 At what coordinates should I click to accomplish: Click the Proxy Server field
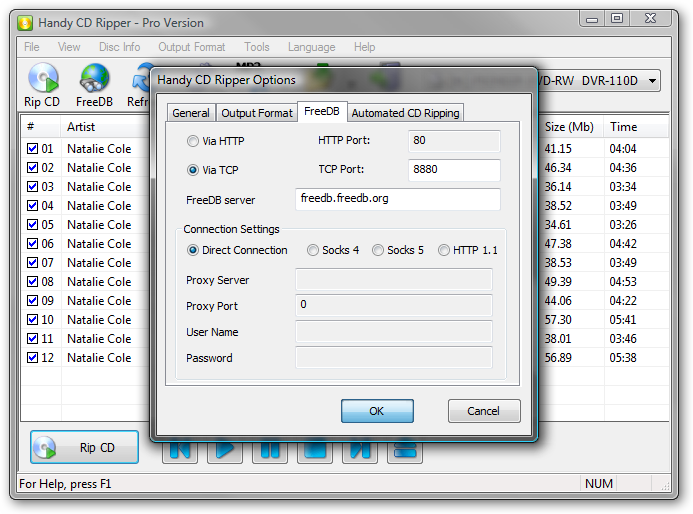point(394,279)
